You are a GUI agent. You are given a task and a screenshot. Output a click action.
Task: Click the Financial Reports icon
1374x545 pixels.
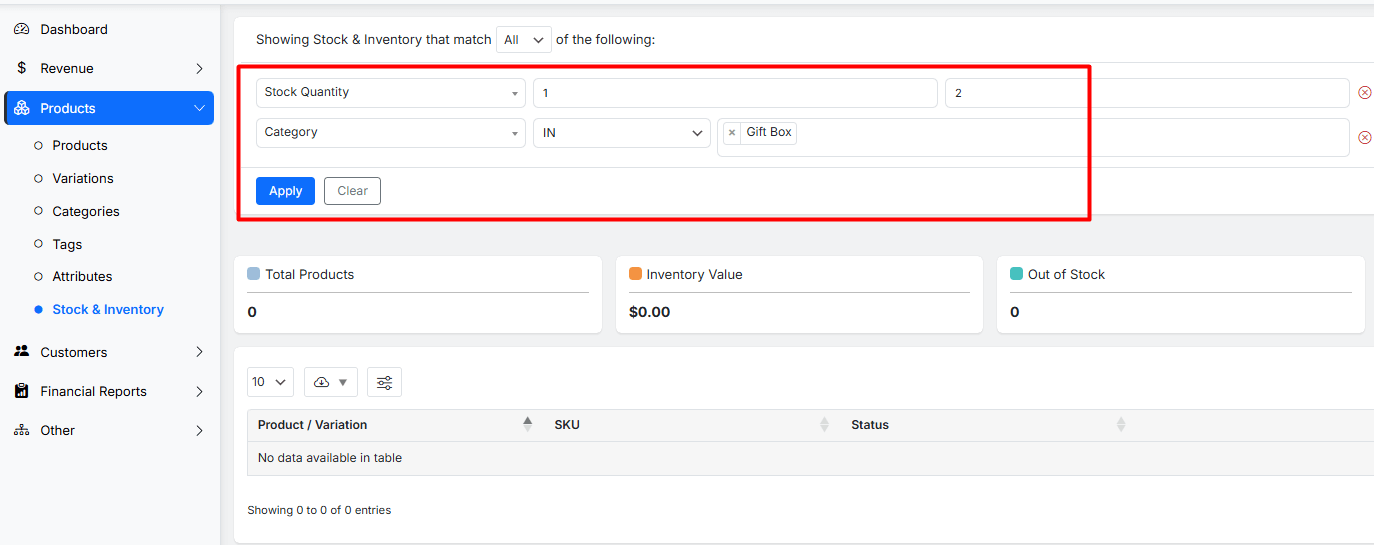point(21,391)
